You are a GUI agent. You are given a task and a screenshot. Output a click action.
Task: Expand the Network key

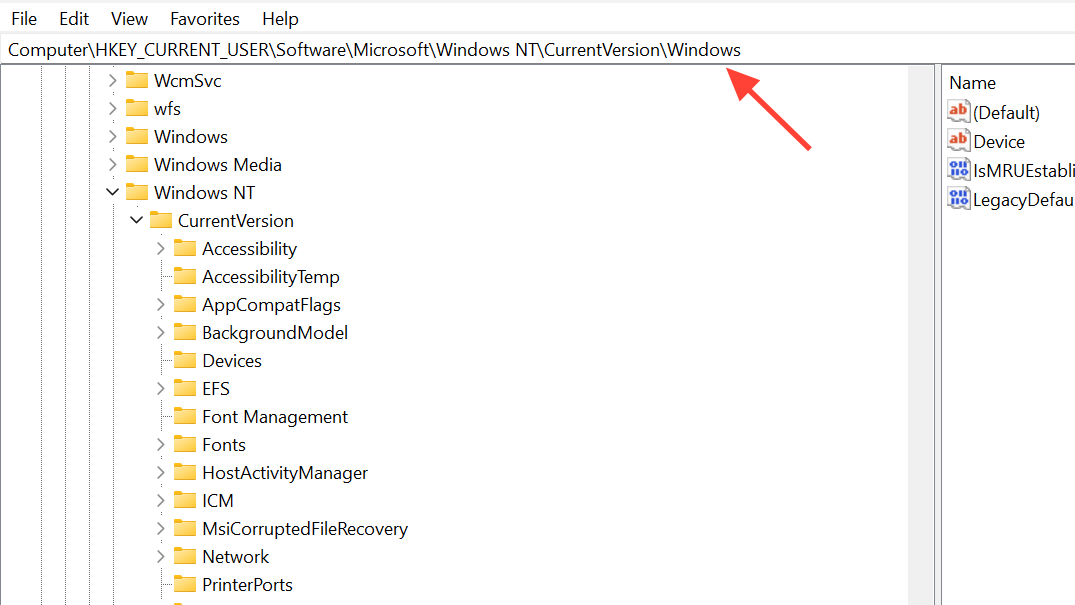[x=160, y=556]
